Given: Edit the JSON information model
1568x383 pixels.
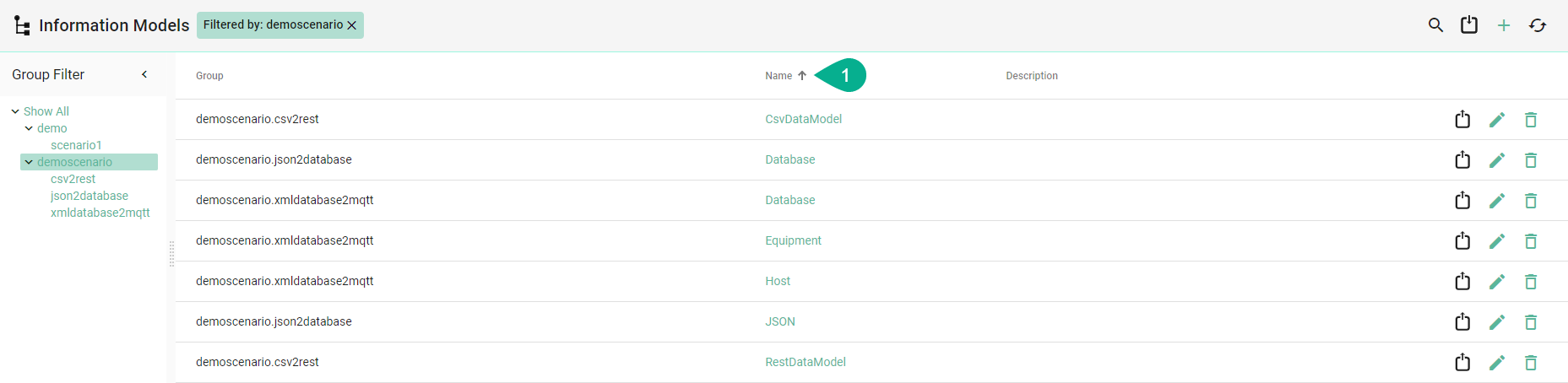Looking at the screenshot, I should click(x=1497, y=322).
